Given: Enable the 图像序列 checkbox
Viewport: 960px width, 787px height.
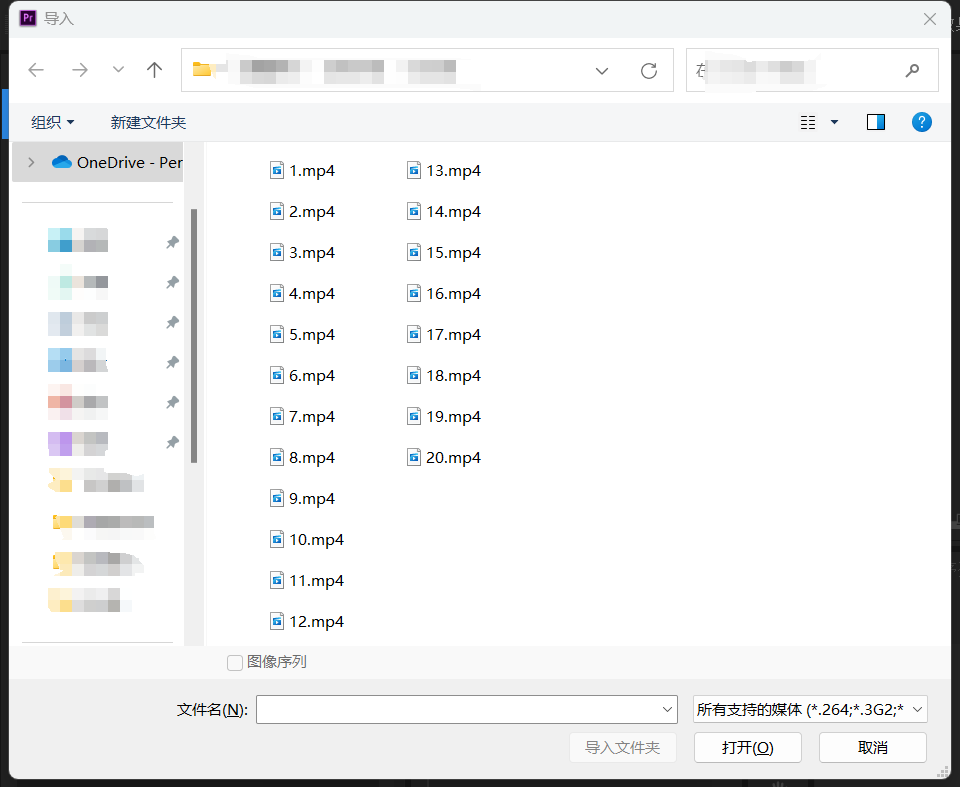Looking at the screenshot, I should click(235, 662).
